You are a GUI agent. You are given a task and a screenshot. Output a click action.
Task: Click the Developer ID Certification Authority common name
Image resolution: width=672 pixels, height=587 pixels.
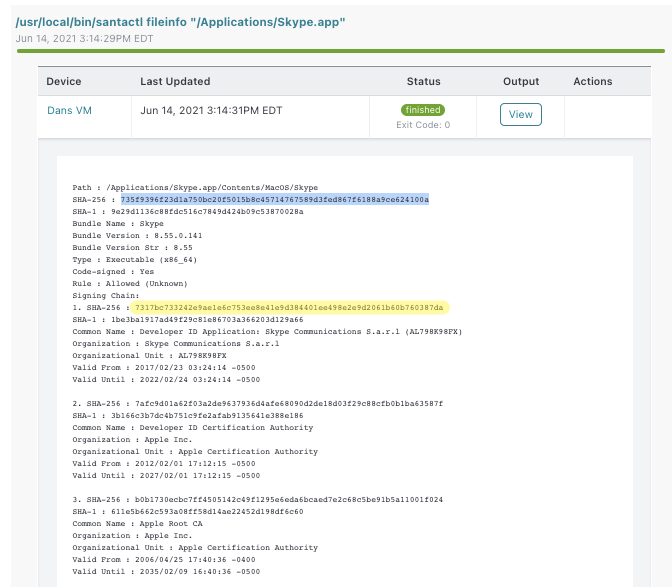click(193, 428)
